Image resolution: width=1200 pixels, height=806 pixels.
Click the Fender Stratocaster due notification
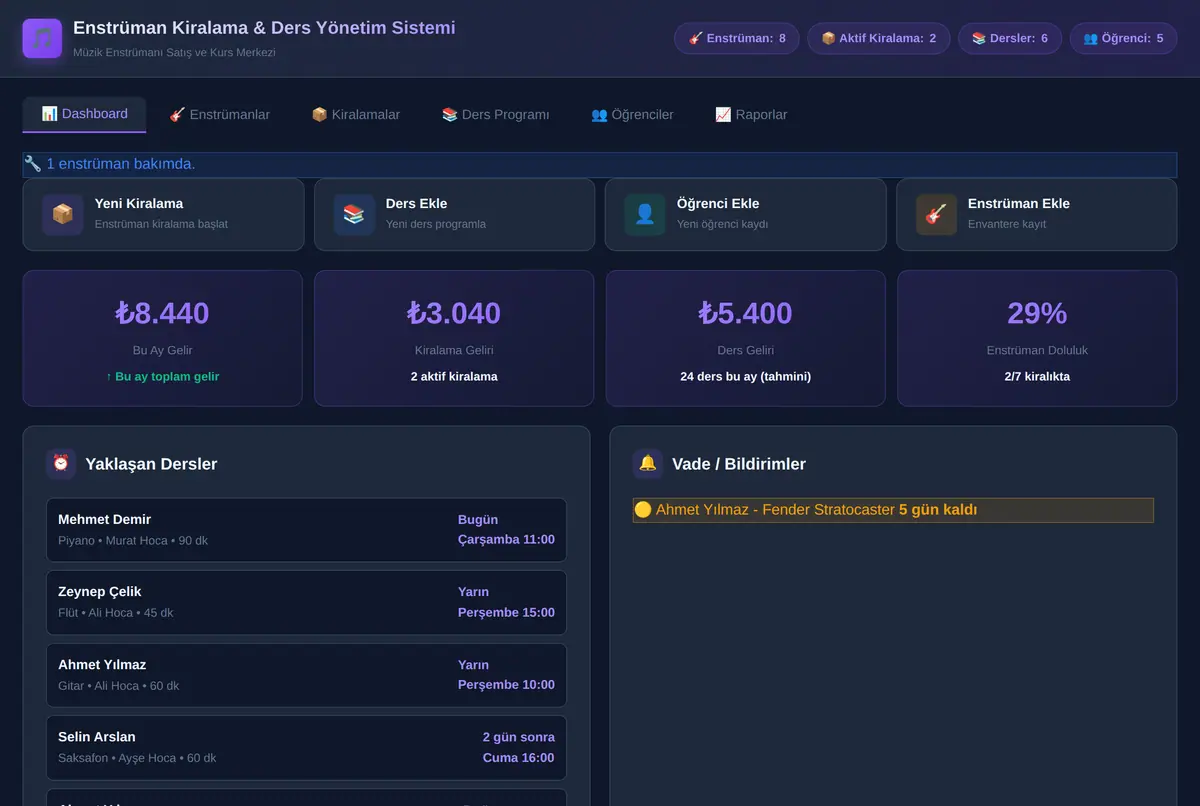coord(893,510)
